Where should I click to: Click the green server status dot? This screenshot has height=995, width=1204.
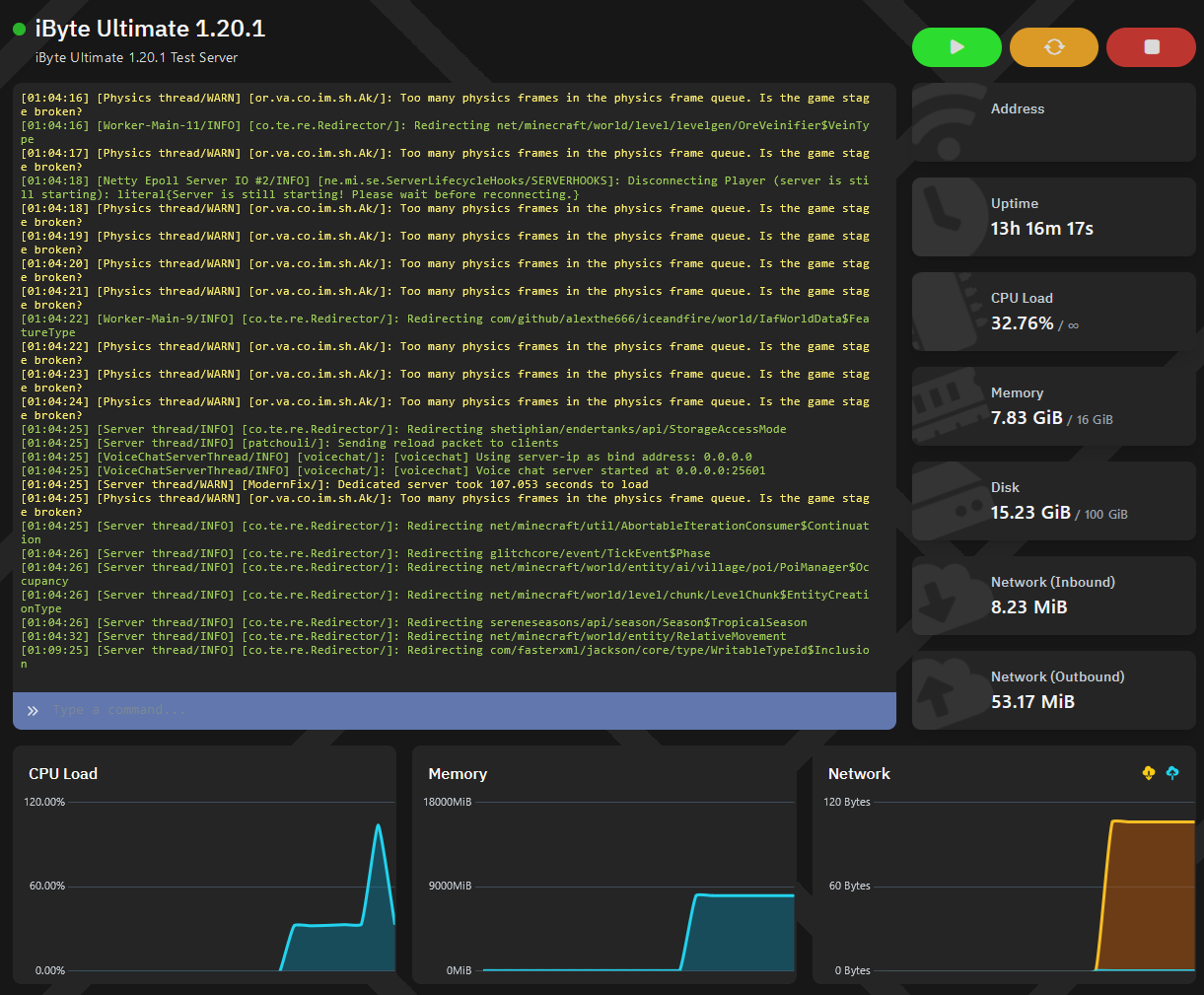[x=19, y=30]
